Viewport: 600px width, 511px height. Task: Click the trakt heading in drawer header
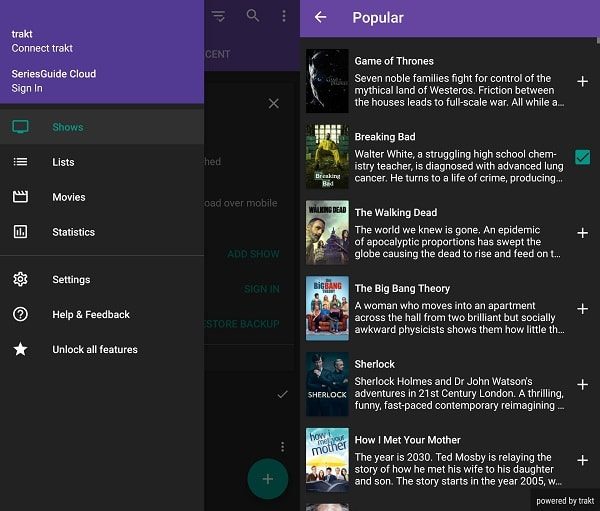pos(22,34)
